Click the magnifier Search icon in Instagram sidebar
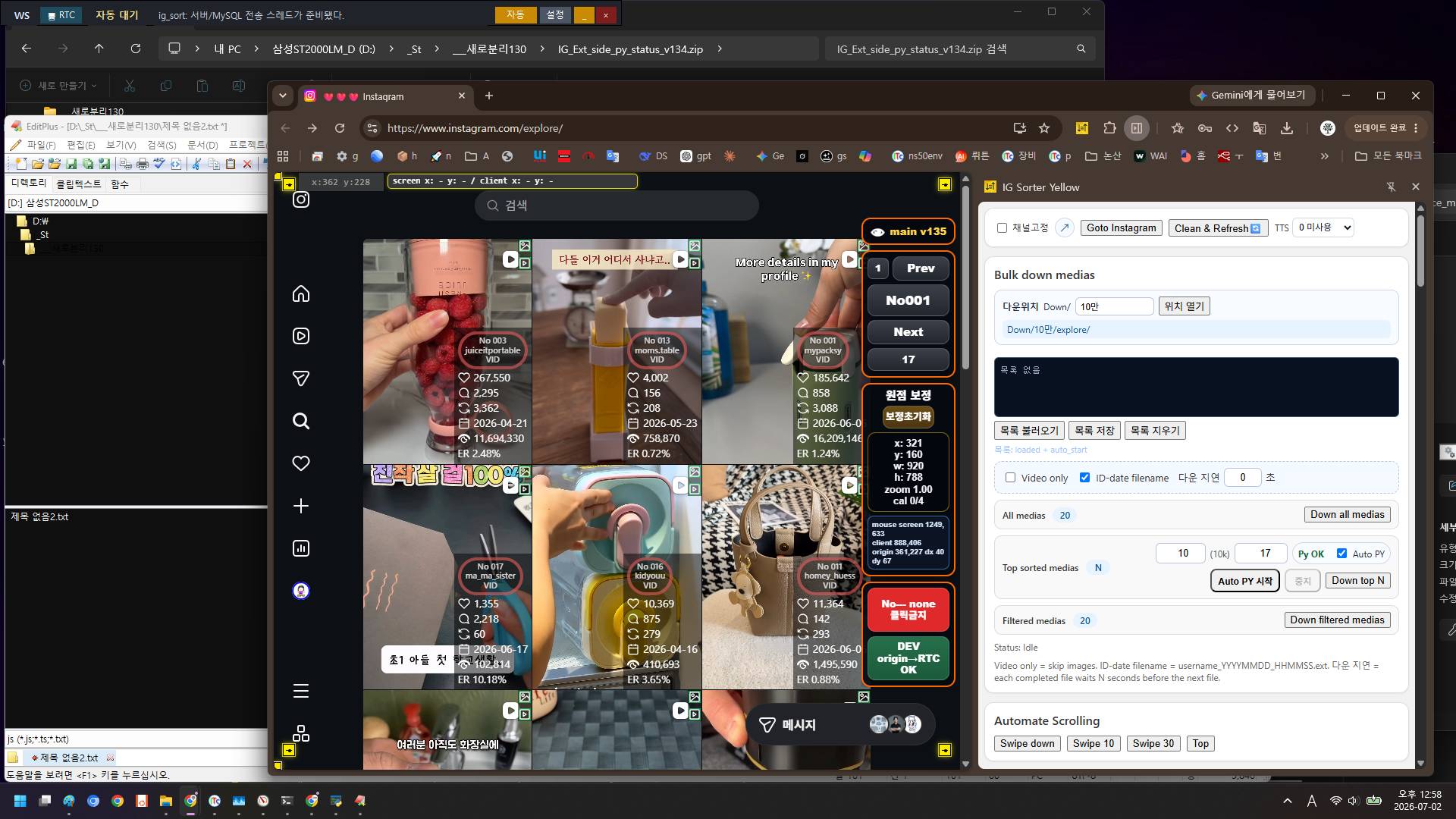 tap(301, 421)
